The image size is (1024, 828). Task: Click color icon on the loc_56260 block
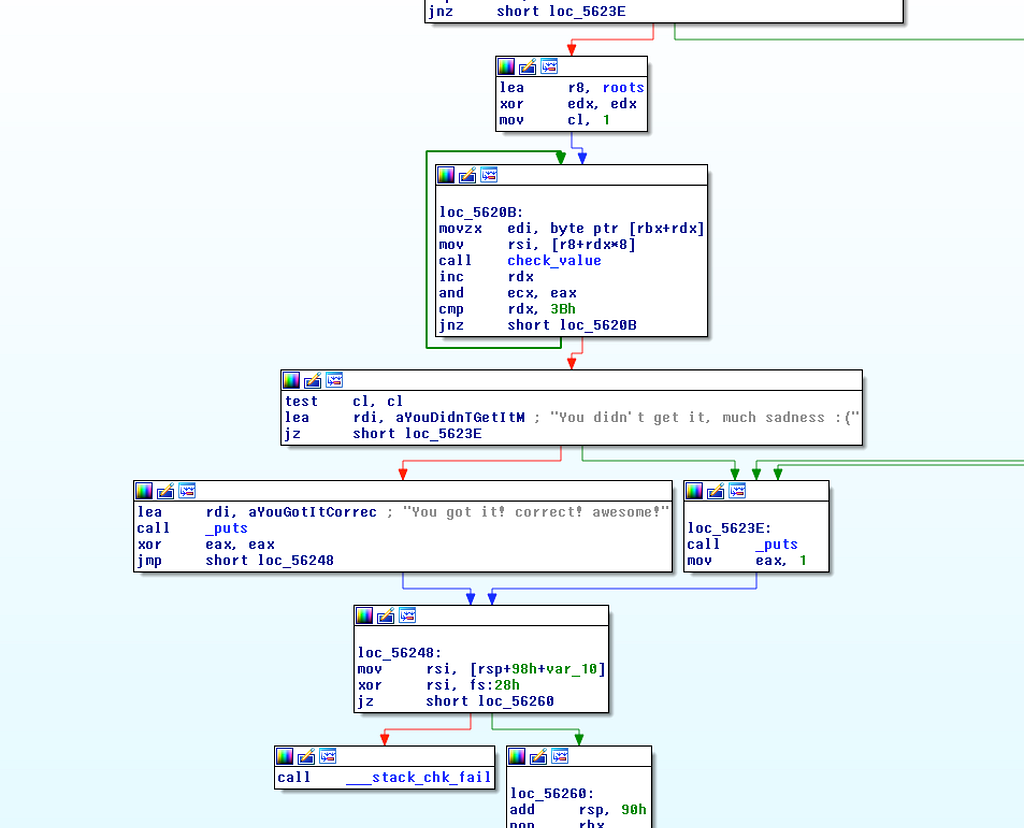(517, 757)
